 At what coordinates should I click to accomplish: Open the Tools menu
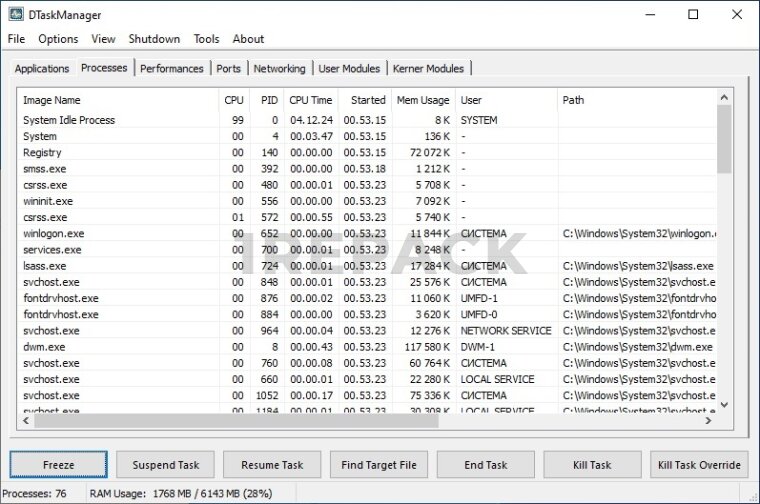206,39
